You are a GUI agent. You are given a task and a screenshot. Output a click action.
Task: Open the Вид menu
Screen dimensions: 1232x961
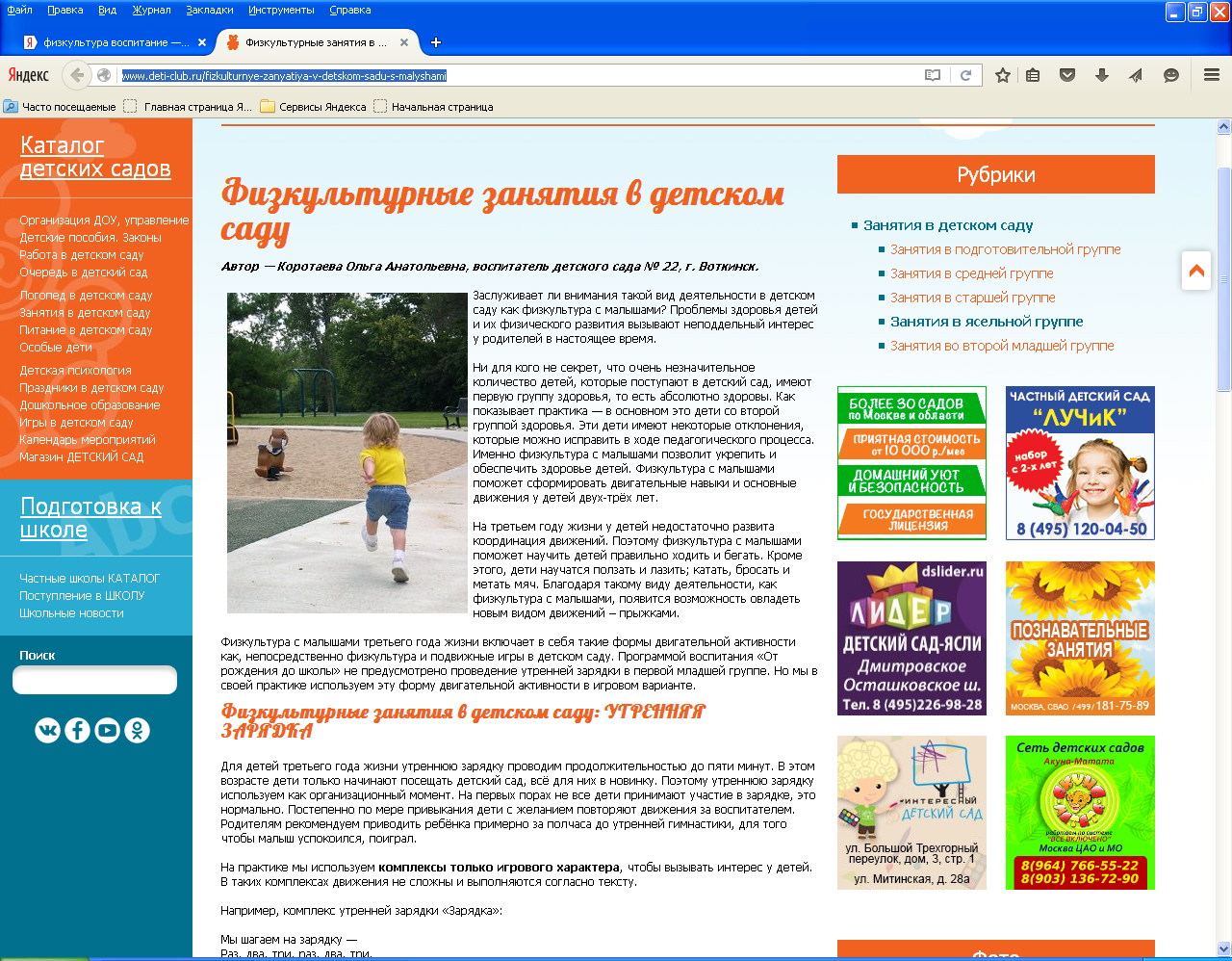(x=107, y=10)
